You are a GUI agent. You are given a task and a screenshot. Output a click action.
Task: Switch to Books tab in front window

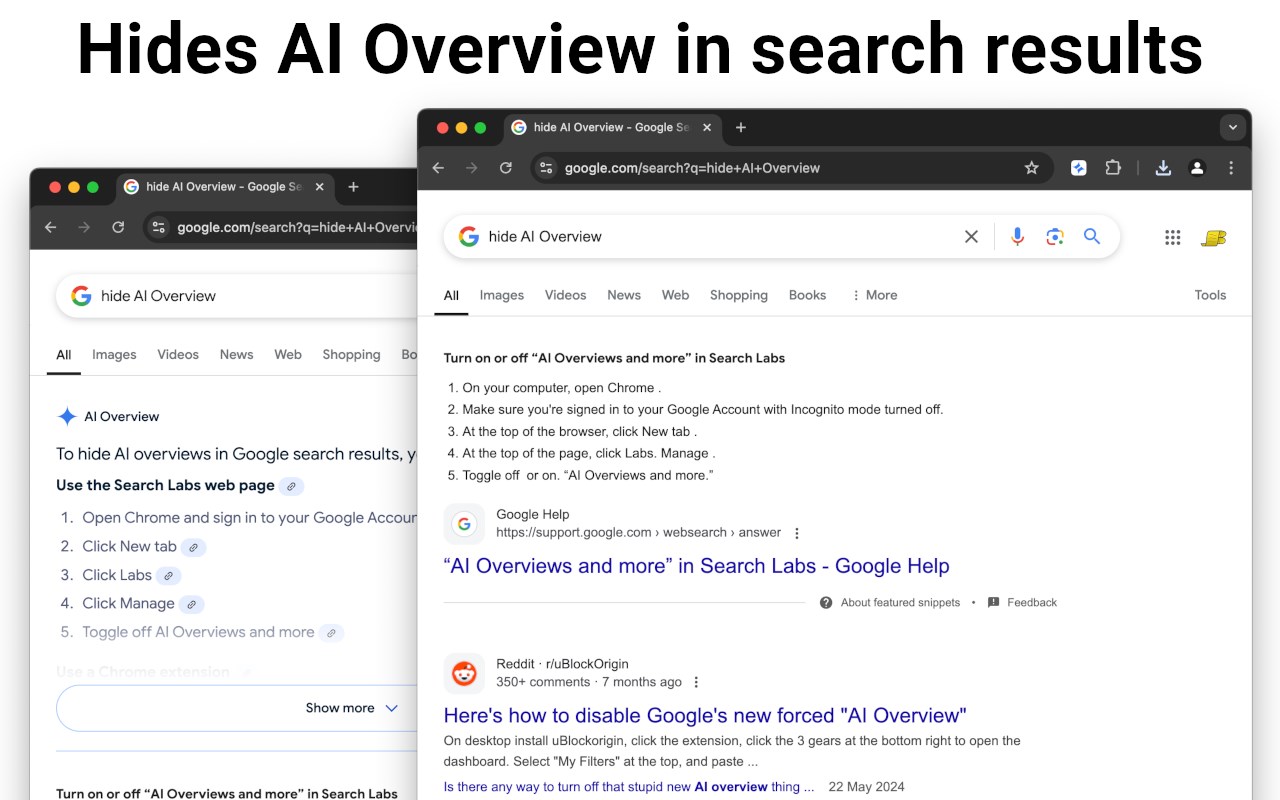(x=807, y=295)
